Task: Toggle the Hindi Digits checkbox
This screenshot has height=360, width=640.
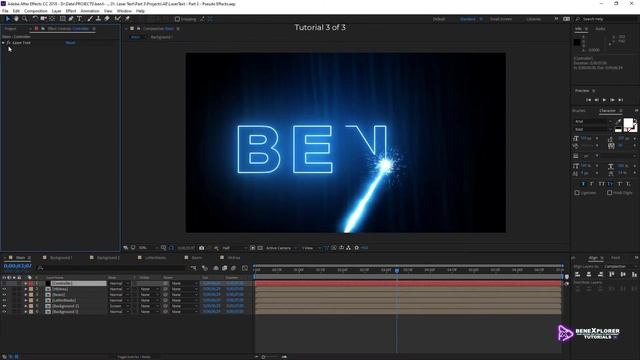Action: (609, 193)
